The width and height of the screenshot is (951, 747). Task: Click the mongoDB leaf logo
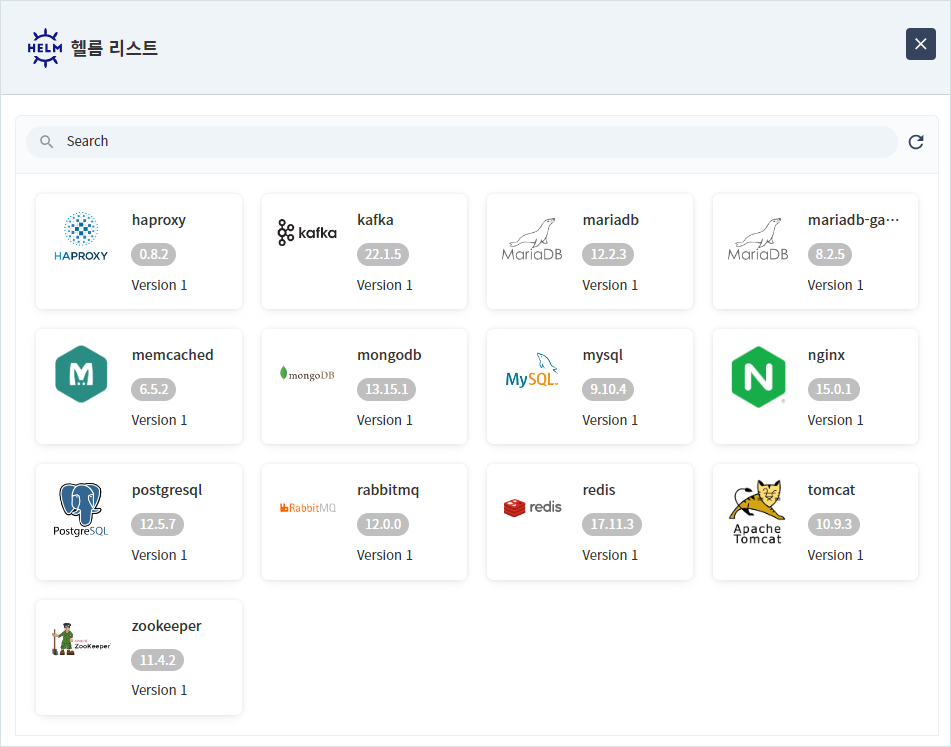[x=307, y=374]
